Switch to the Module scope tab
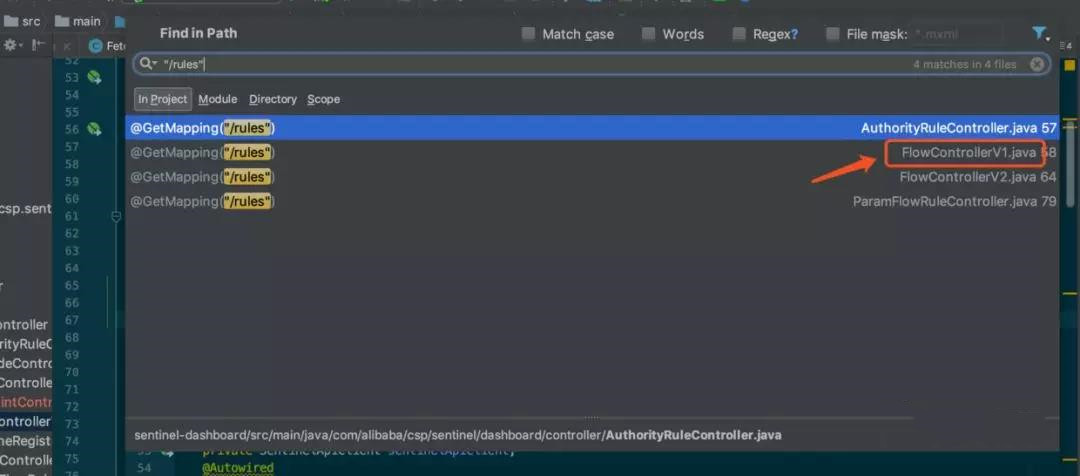Screen dimensions: 1080x476 tap(218, 99)
